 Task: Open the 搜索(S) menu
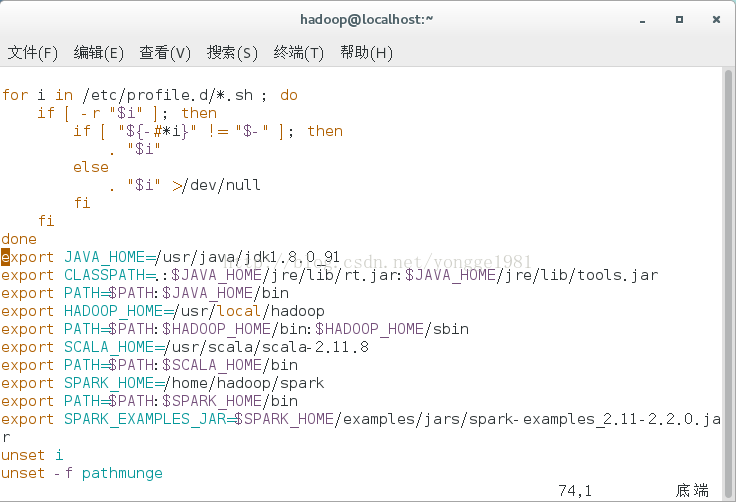click(x=232, y=53)
